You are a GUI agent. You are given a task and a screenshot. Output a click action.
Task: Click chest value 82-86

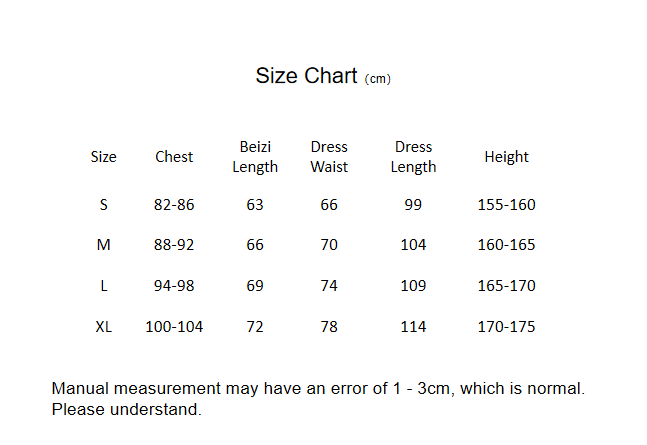pyautogui.click(x=174, y=205)
